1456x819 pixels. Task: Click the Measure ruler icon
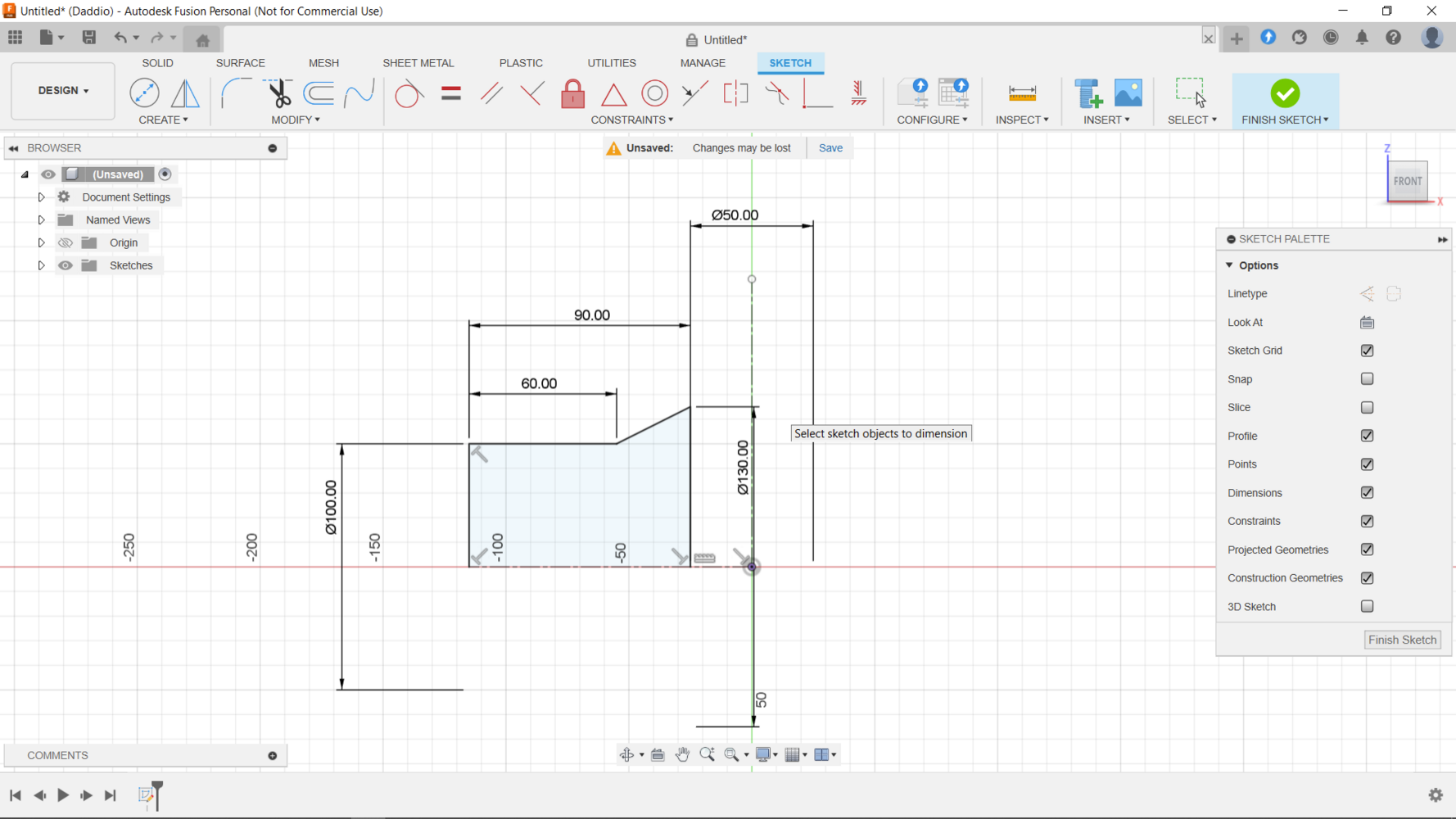point(1022,93)
